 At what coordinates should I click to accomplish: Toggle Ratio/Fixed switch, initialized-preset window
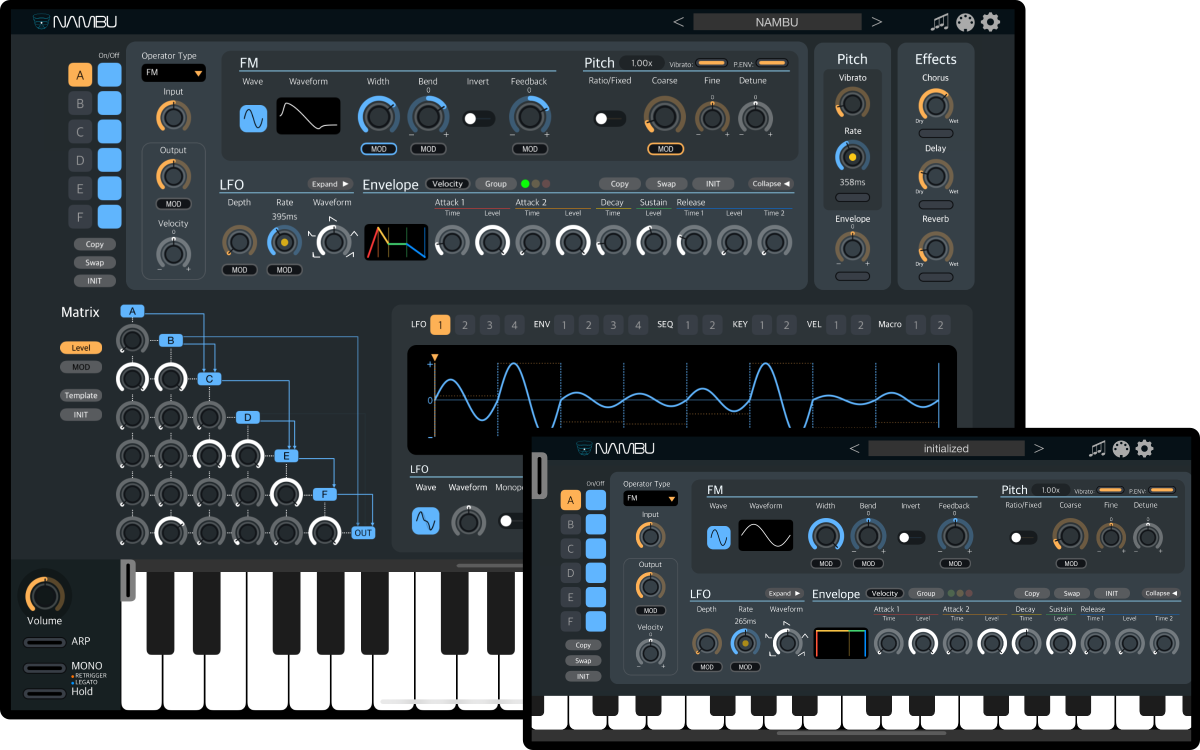click(1023, 537)
